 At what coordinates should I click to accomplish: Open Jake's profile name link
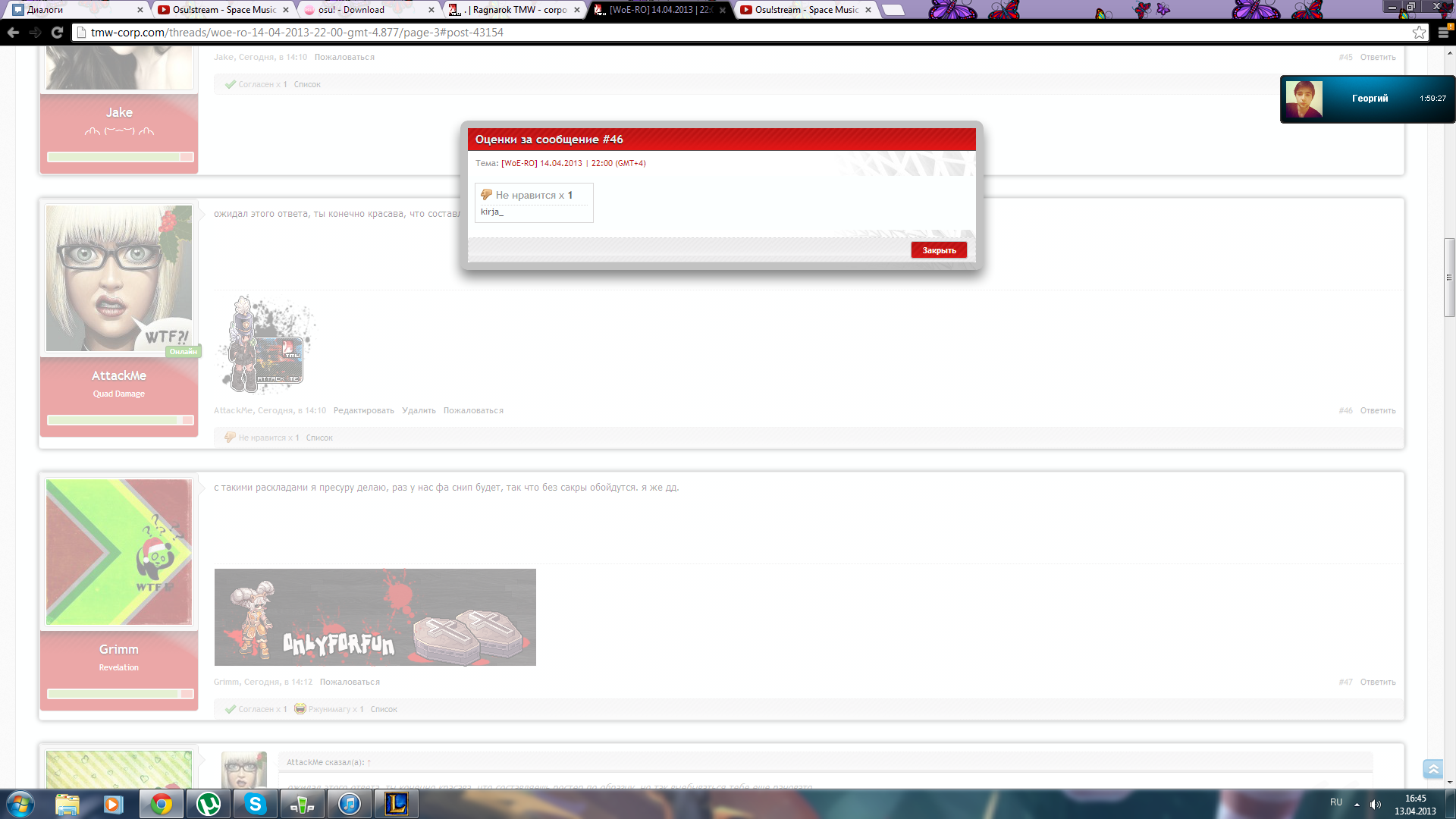point(119,112)
